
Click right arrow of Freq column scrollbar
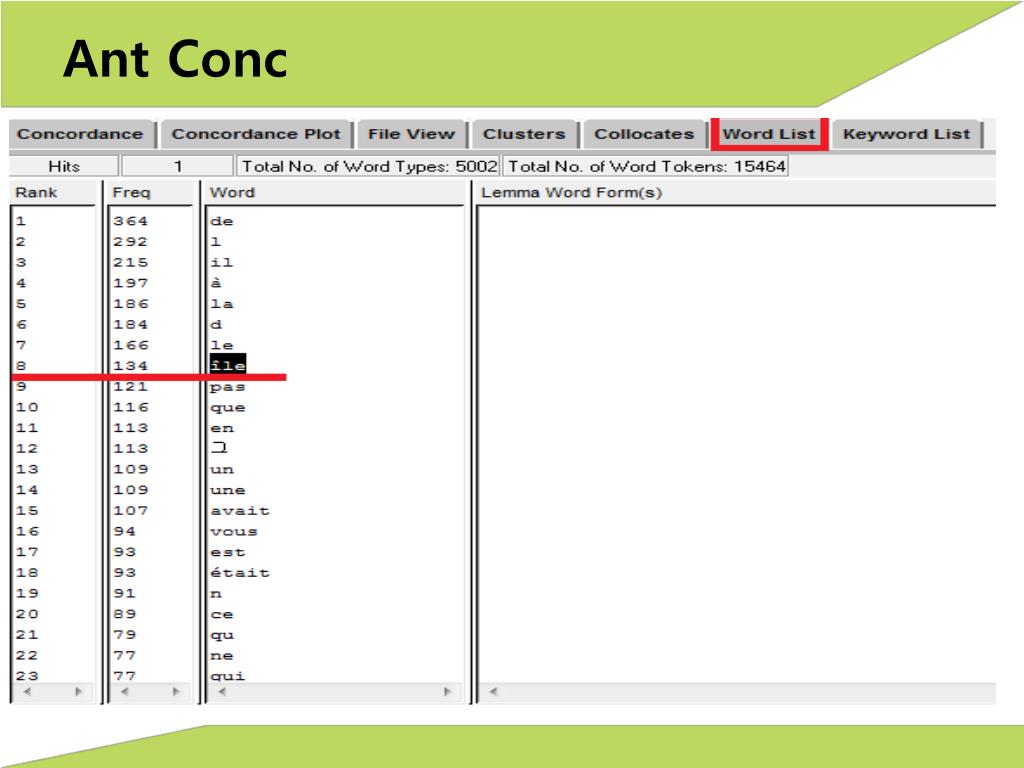tap(176, 692)
